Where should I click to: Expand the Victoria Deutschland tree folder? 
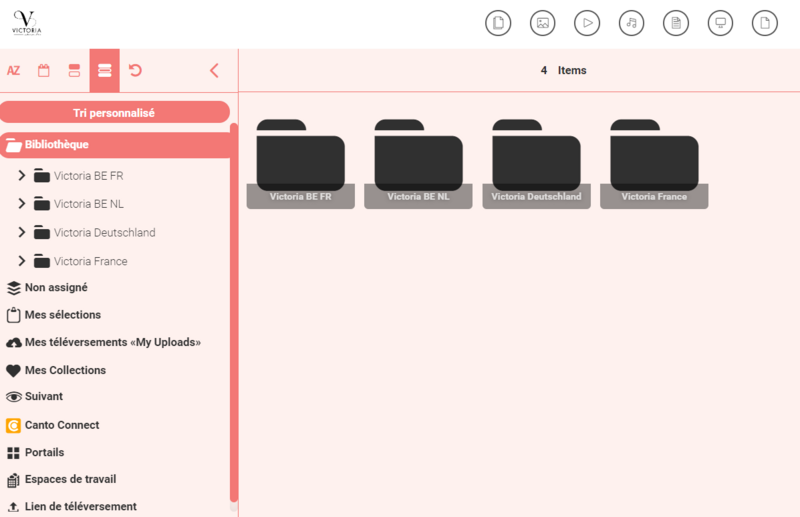pos(22,233)
